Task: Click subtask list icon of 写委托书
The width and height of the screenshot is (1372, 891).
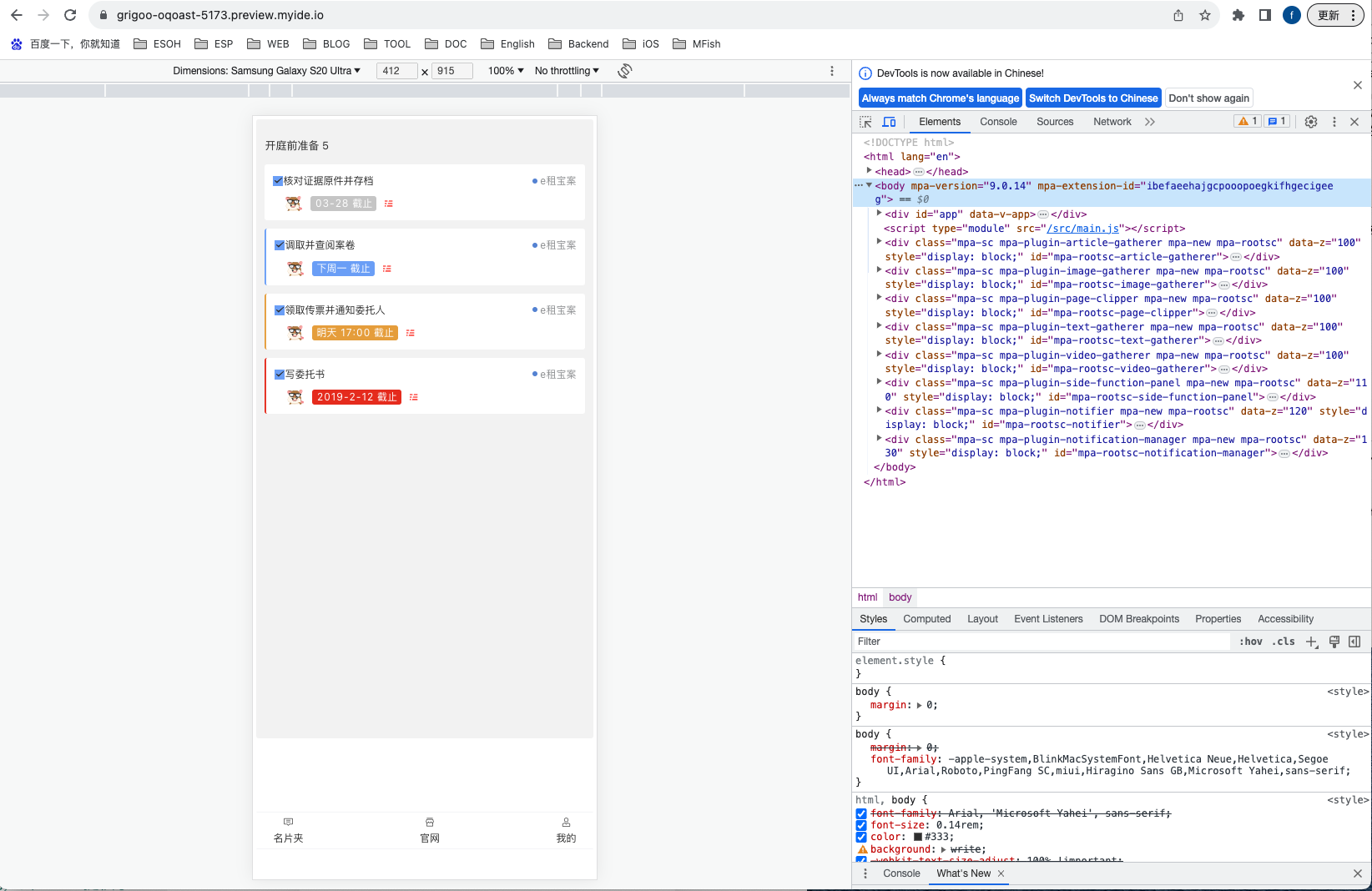Action: (x=414, y=397)
